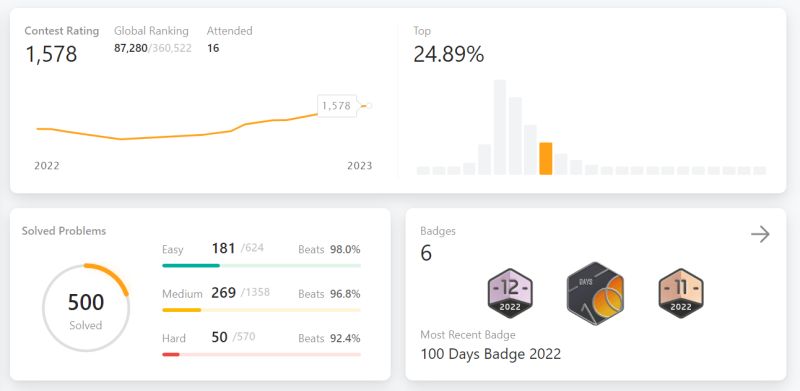Expand badges with the arrow icon
Image resolution: width=800 pixels, height=391 pixels.
pyautogui.click(x=760, y=234)
